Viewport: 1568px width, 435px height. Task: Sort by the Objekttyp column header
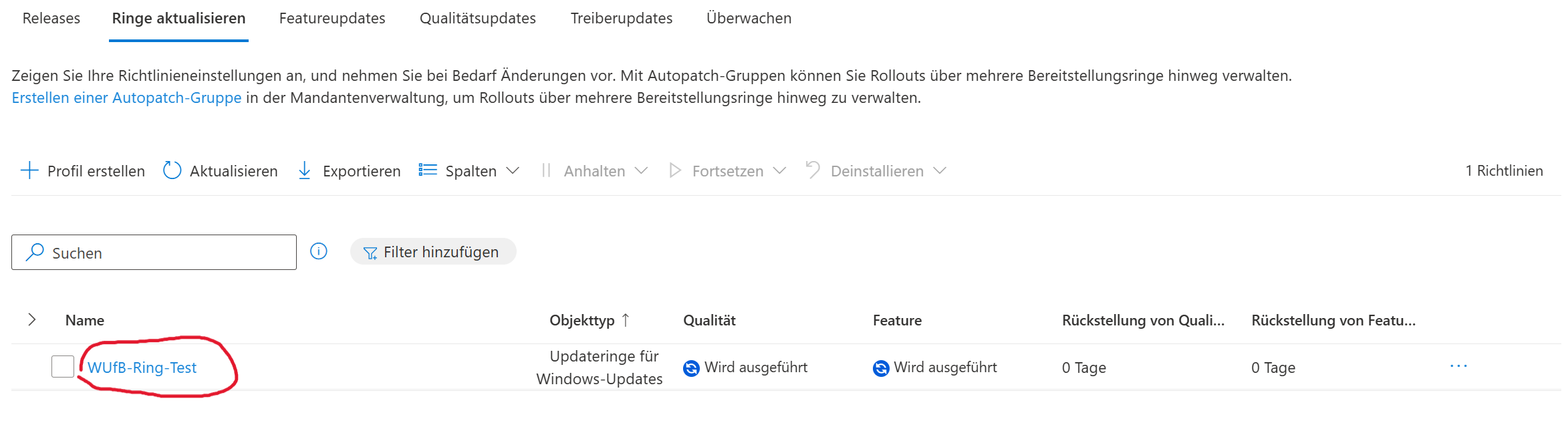(581, 320)
